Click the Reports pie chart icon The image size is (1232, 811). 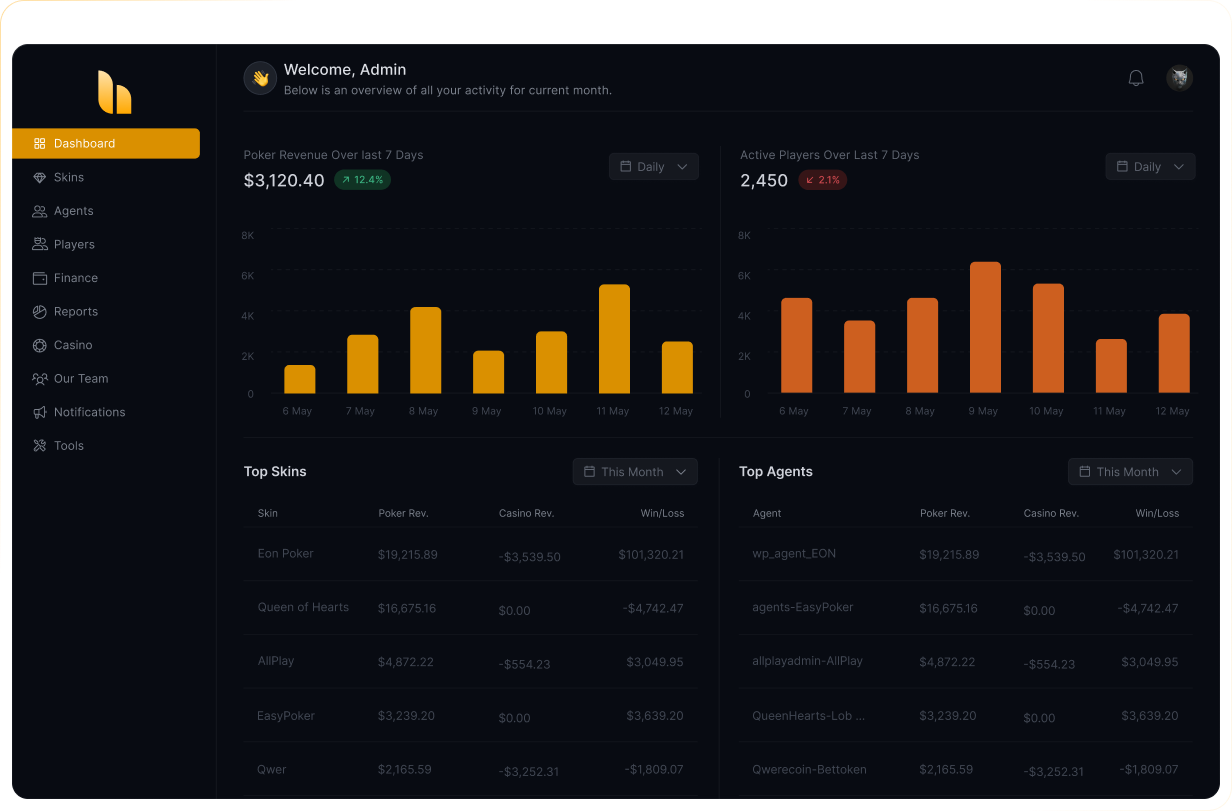pos(40,312)
